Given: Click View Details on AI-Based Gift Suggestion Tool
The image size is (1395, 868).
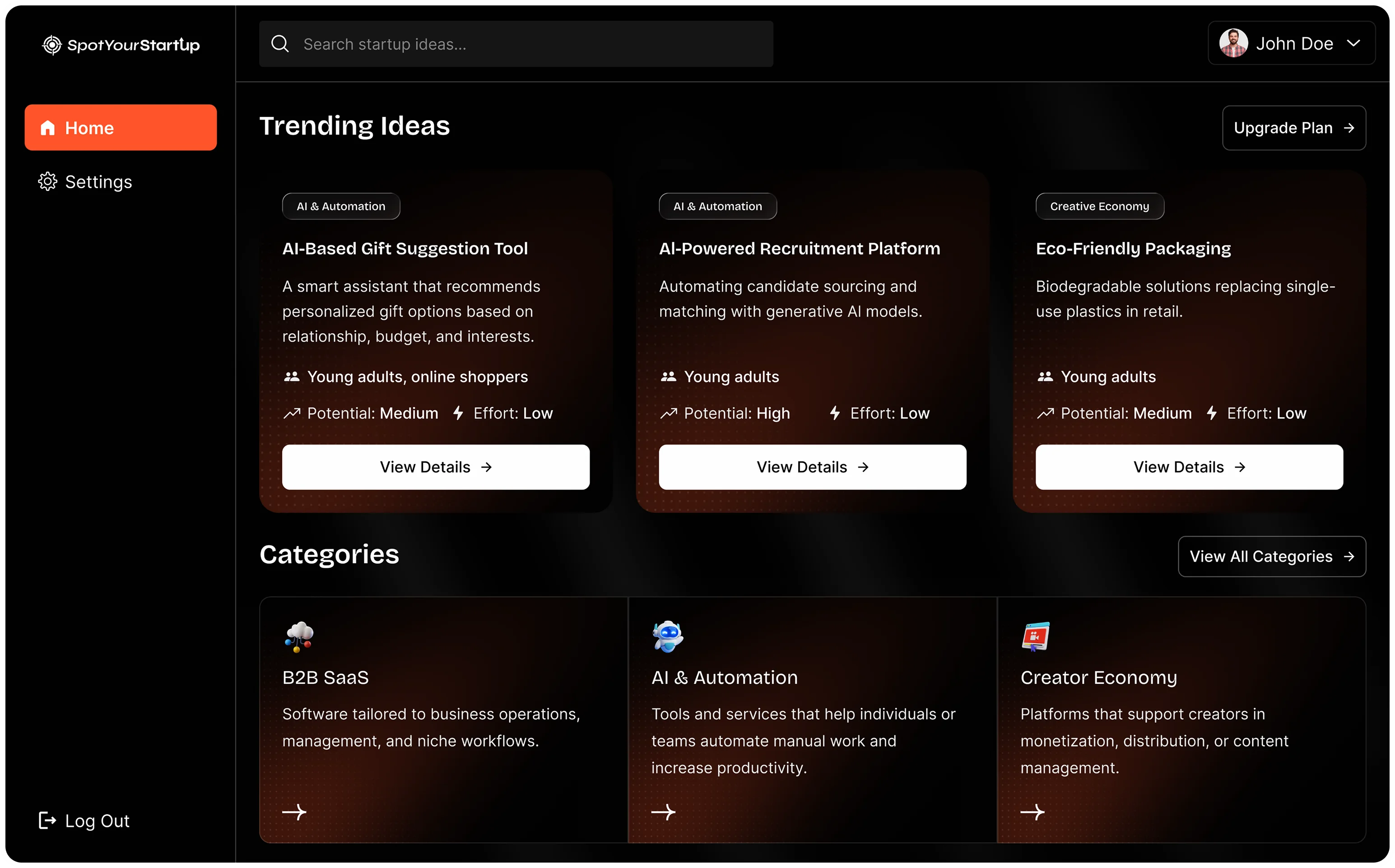Looking at the screenshot, I should (436, 467).
